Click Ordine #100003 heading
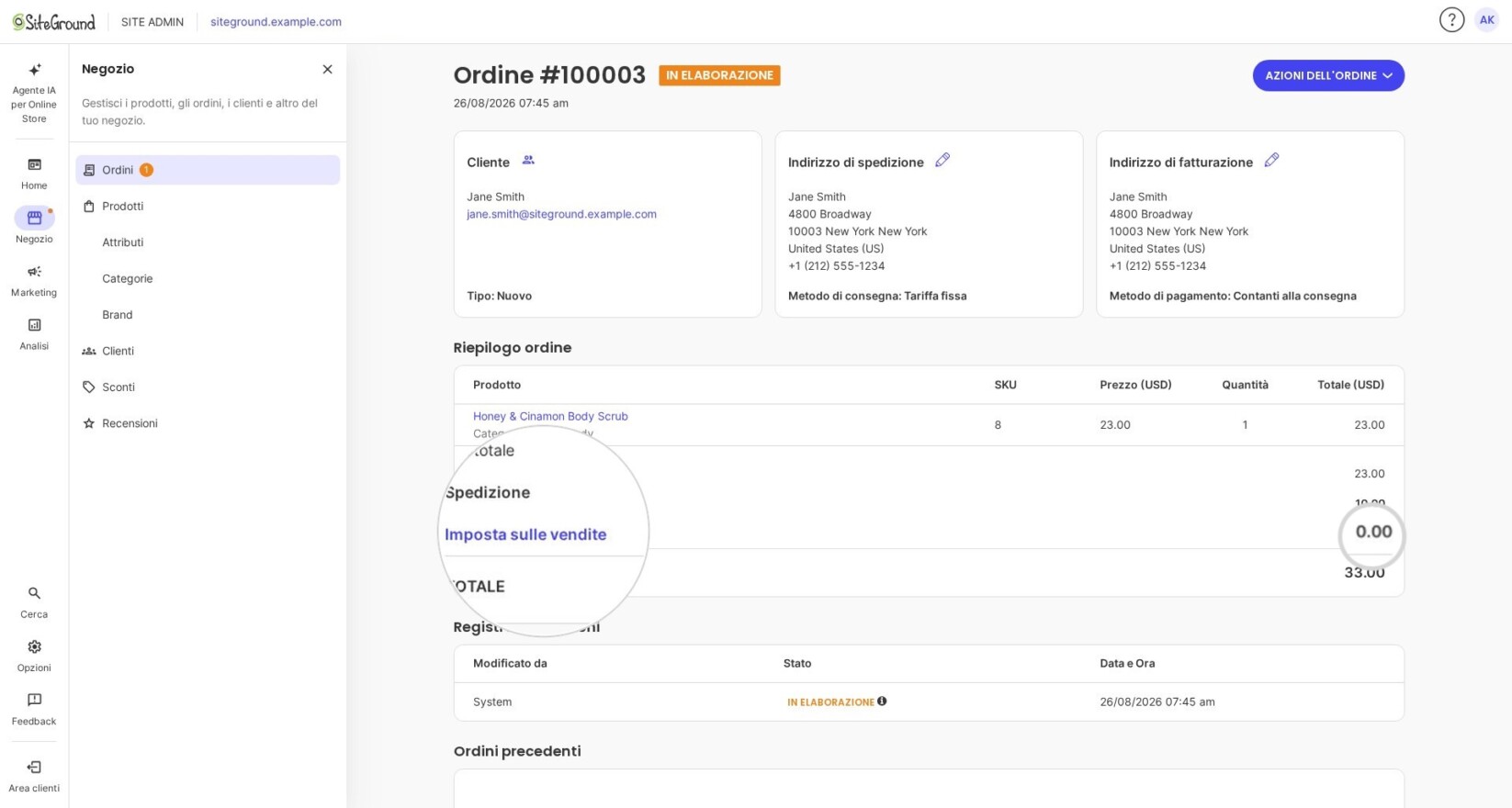This screenshot has width=1512, height=808. [549, 75]
